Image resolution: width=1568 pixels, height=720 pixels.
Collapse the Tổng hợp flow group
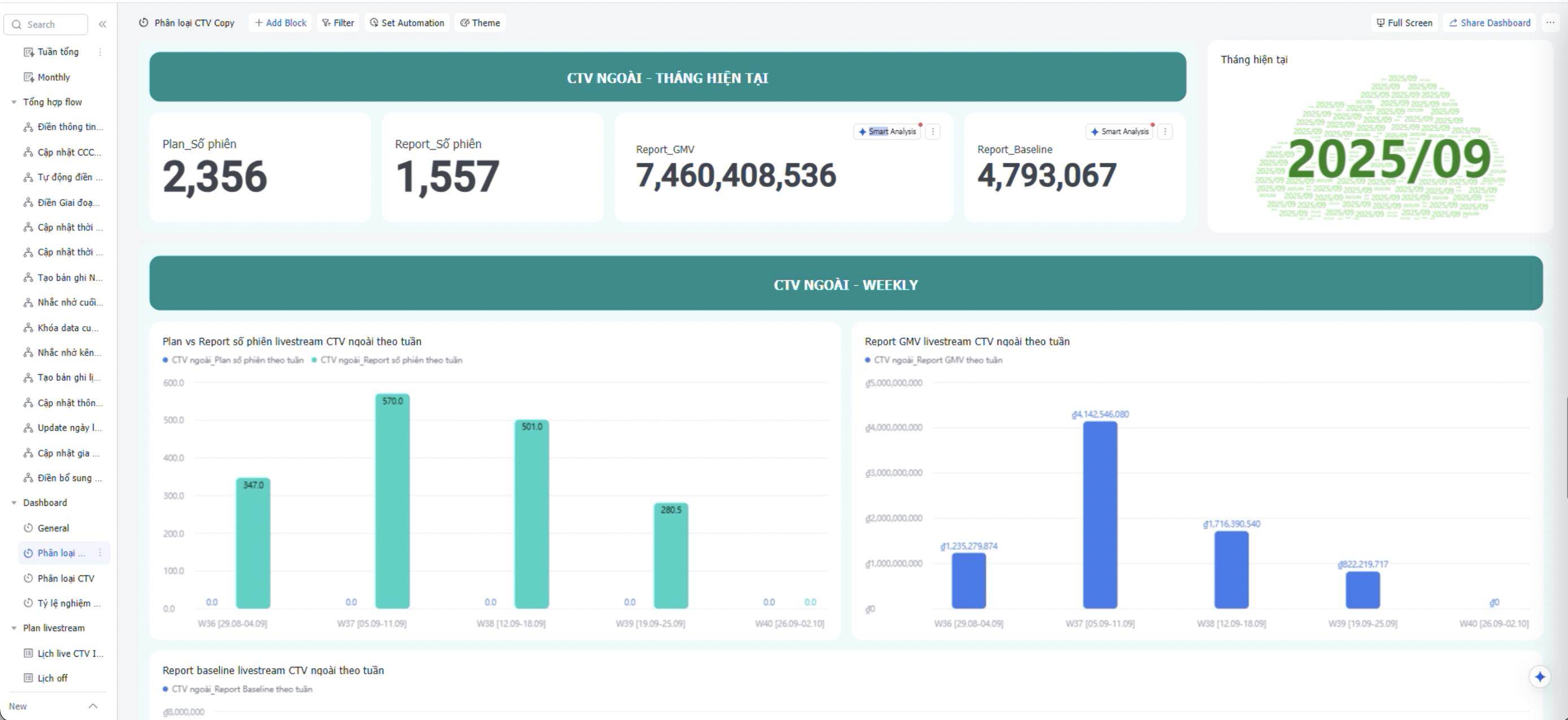tap(14, 102)
